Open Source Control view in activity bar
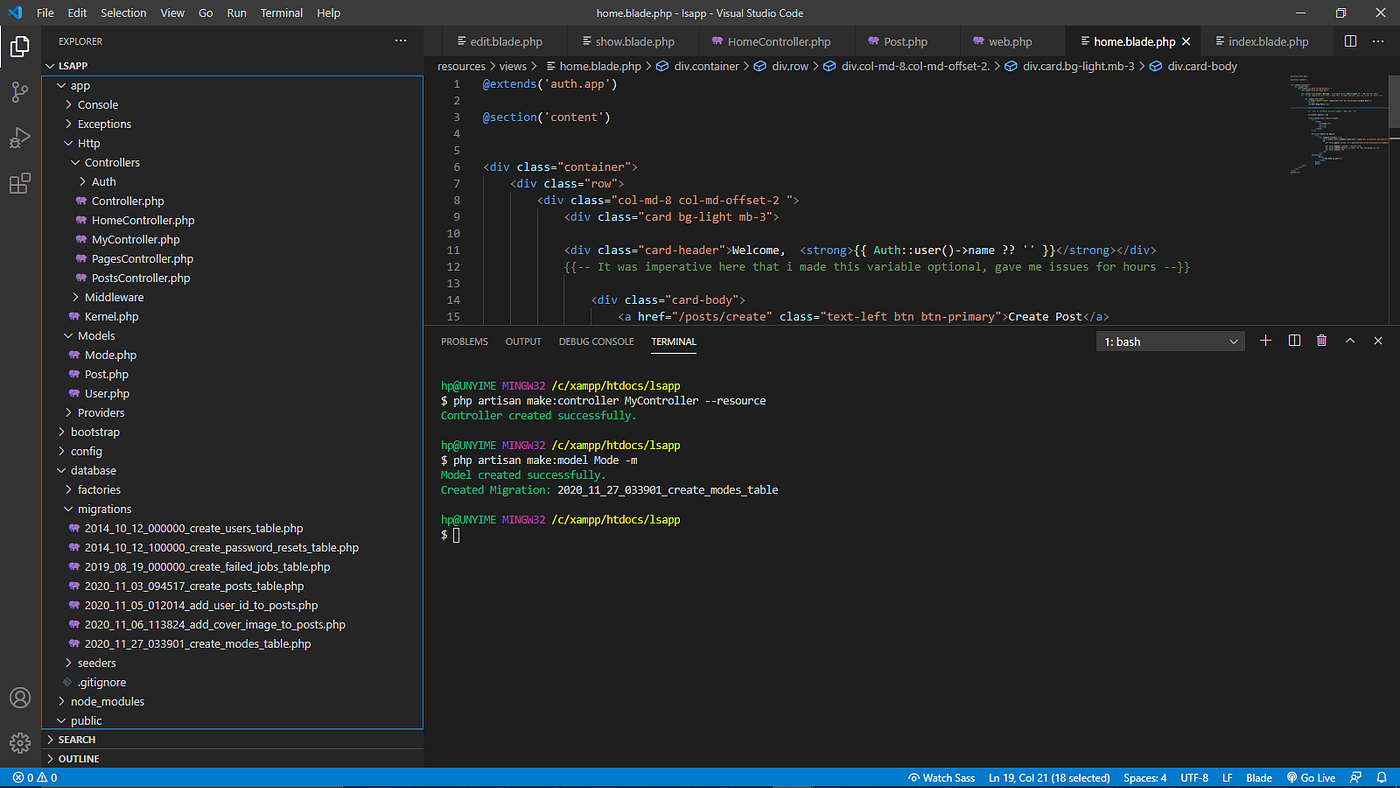1400x788 pixels. [20, 92]
